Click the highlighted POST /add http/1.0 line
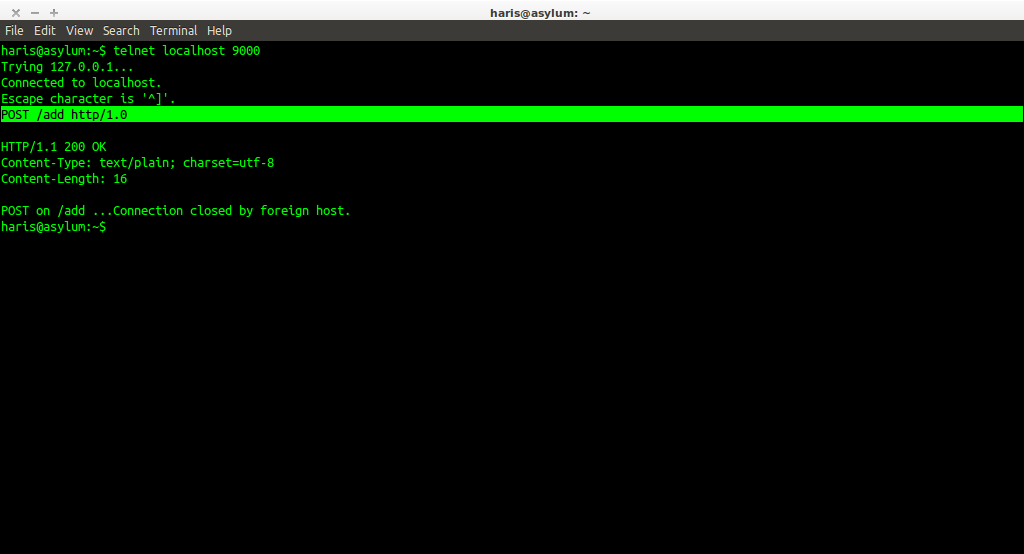The height and width of the screenshot is (554, 1024). [x=64, y=115]
